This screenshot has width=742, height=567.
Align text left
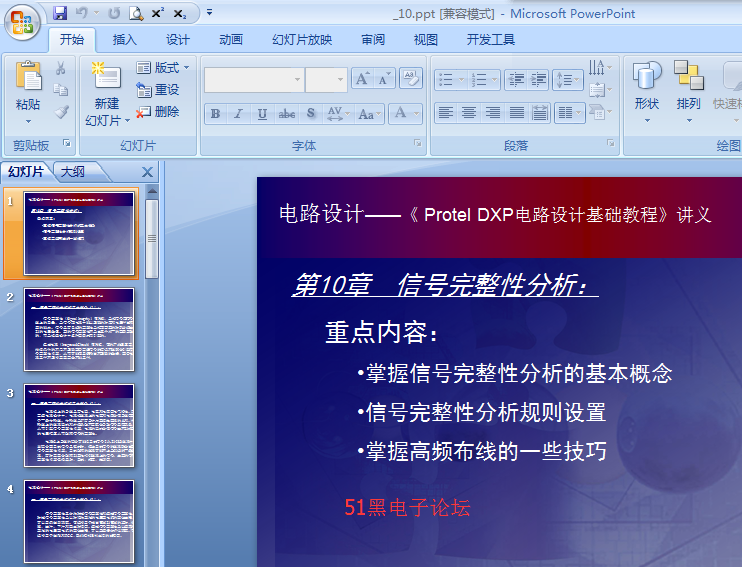(x=446, y=113)
